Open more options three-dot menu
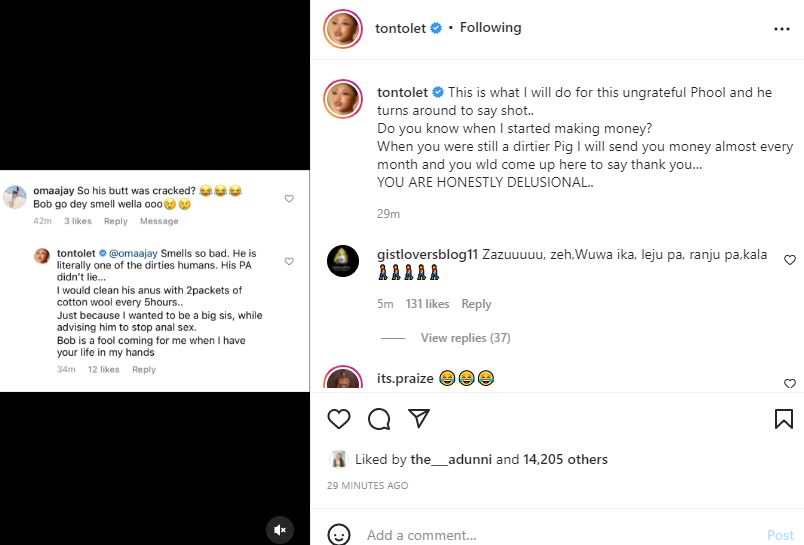Screen dimensions: 804x545 coord(782,29)
